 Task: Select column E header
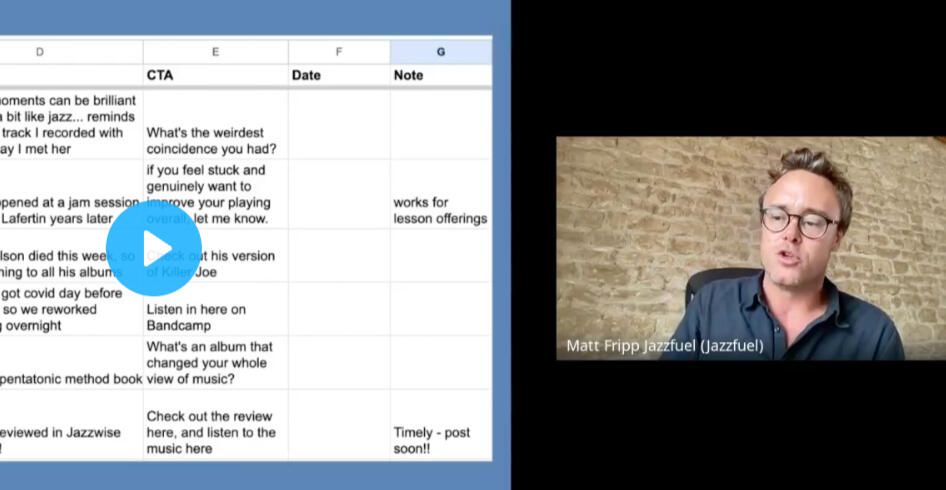pos(215,52)
